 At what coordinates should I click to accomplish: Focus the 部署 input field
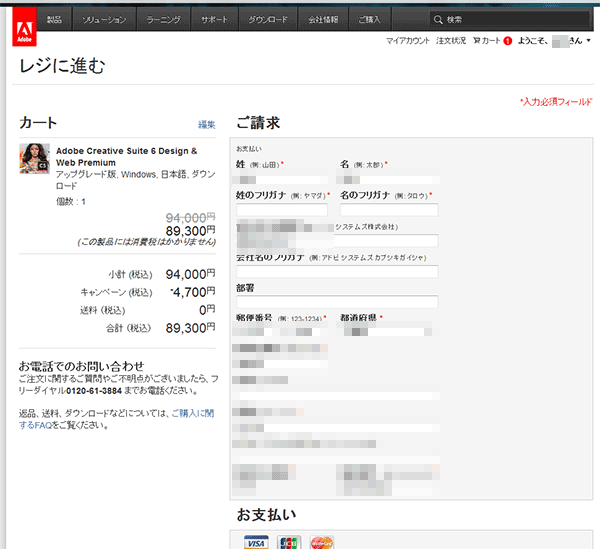337,302
